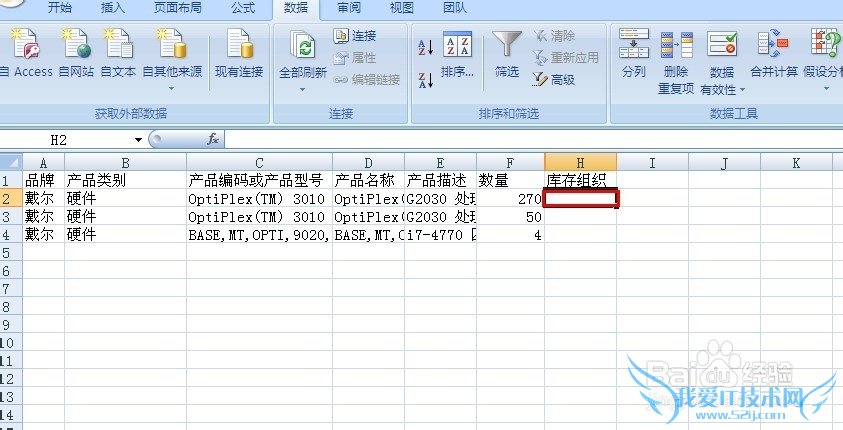The width and height of the screenshot is (843, 430).
Task: Click the cell with value 50
Action: [510, 217]
